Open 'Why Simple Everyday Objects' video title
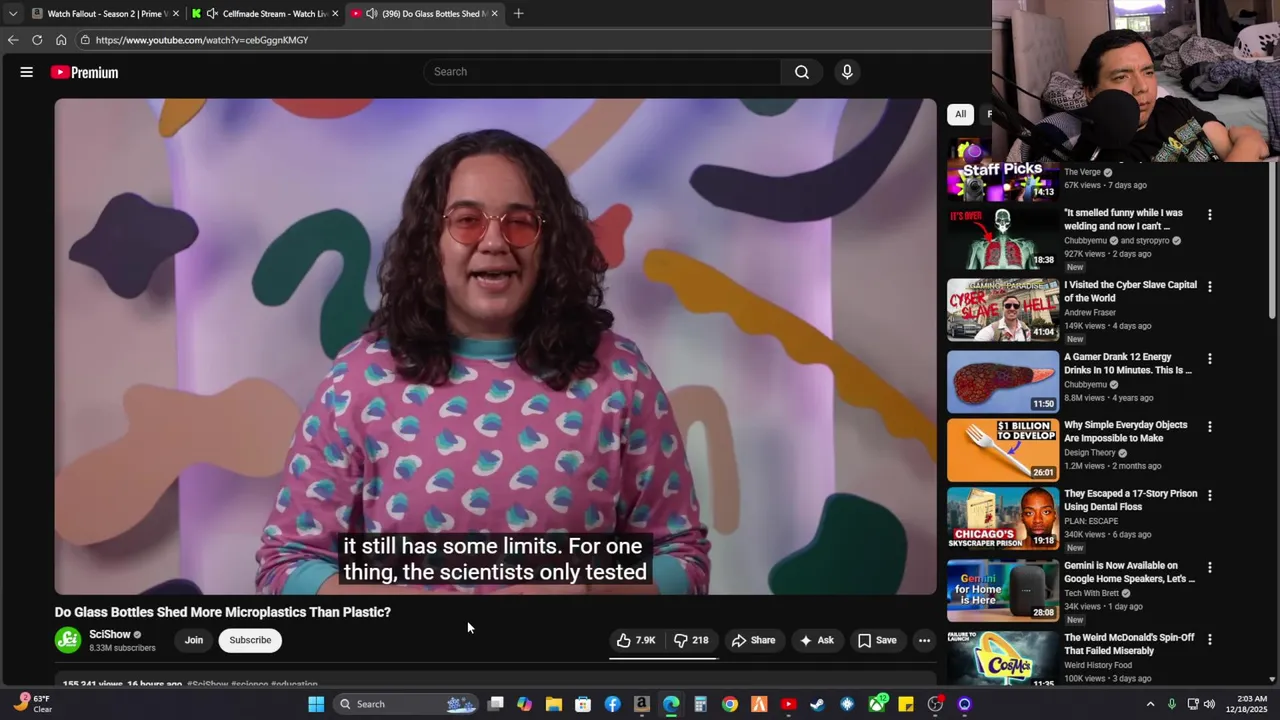The image size is (1280, 720). point(1126,431)
